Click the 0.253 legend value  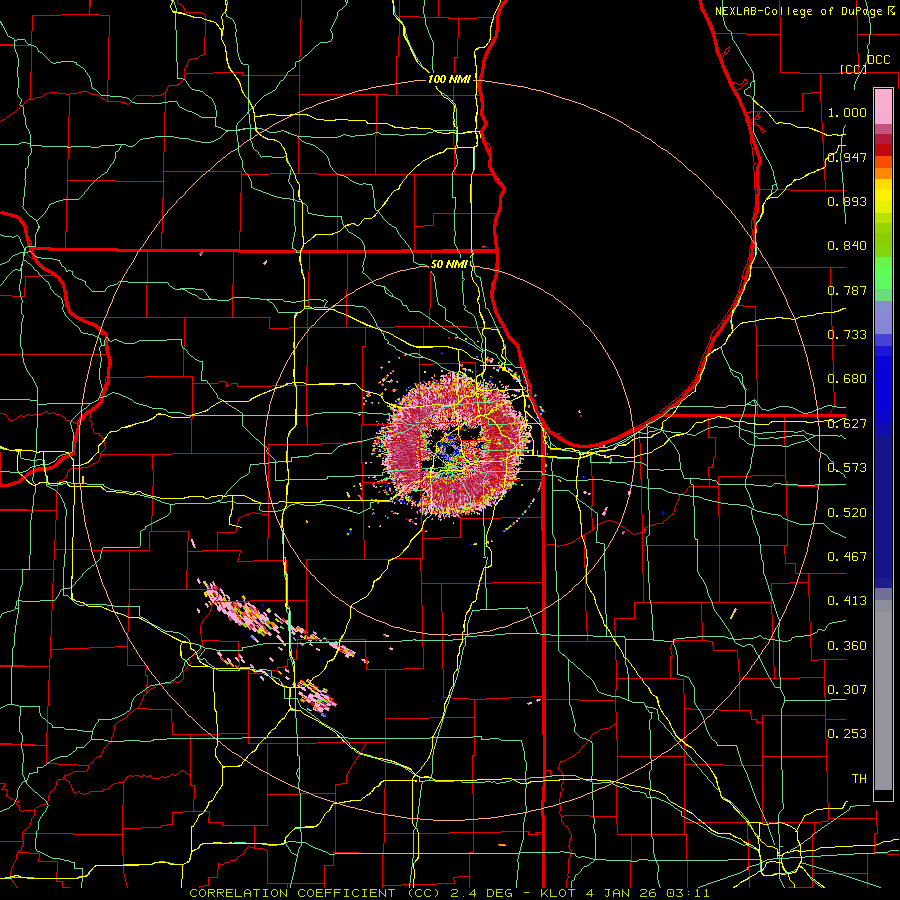pyautogui.click(x=847, y=734)
